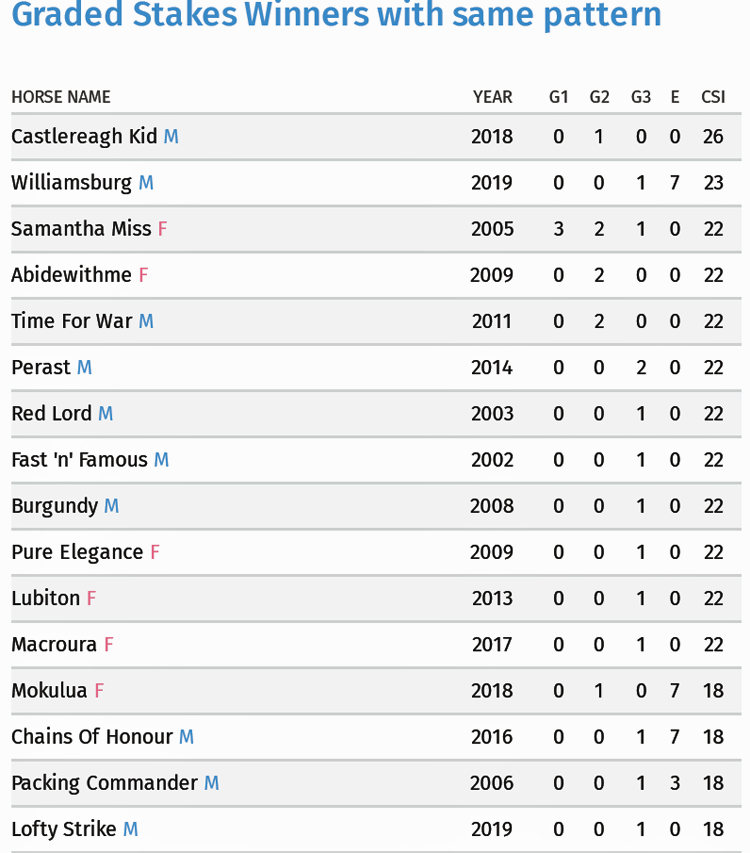Open the Castlereagh Kid horse entry
This screenshot has width=750, height=853.
click(84, 137)
